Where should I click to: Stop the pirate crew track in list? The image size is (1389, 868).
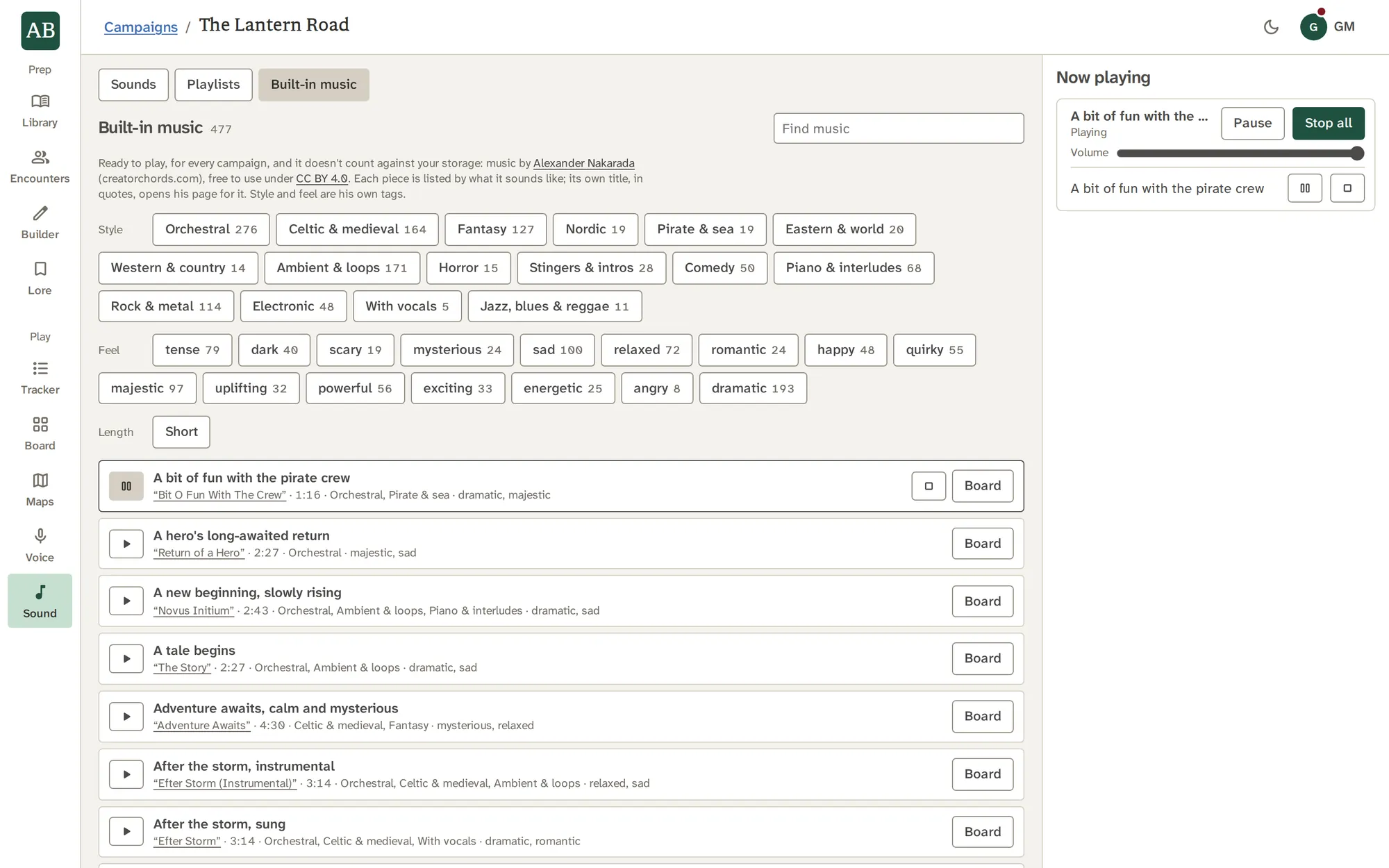point(929,486)
